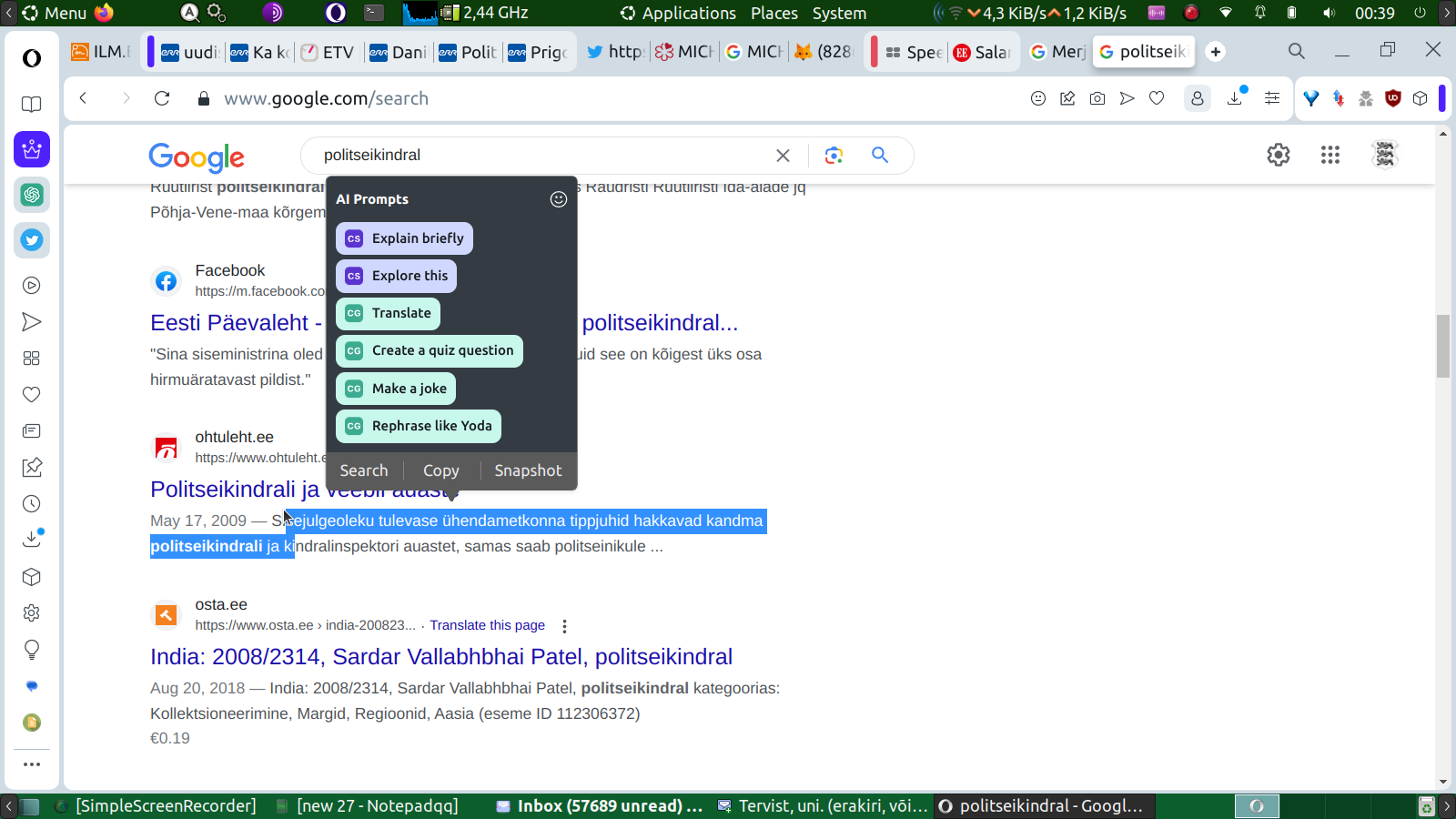Open the Google apps grid
The width and height of the screenshot is (1456, 819).
[1330, 156]
